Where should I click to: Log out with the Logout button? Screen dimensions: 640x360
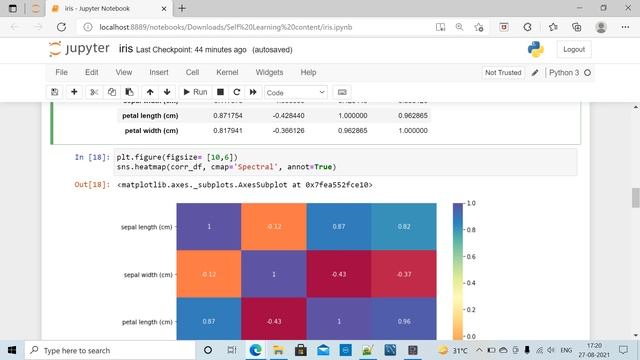point(574,49)
